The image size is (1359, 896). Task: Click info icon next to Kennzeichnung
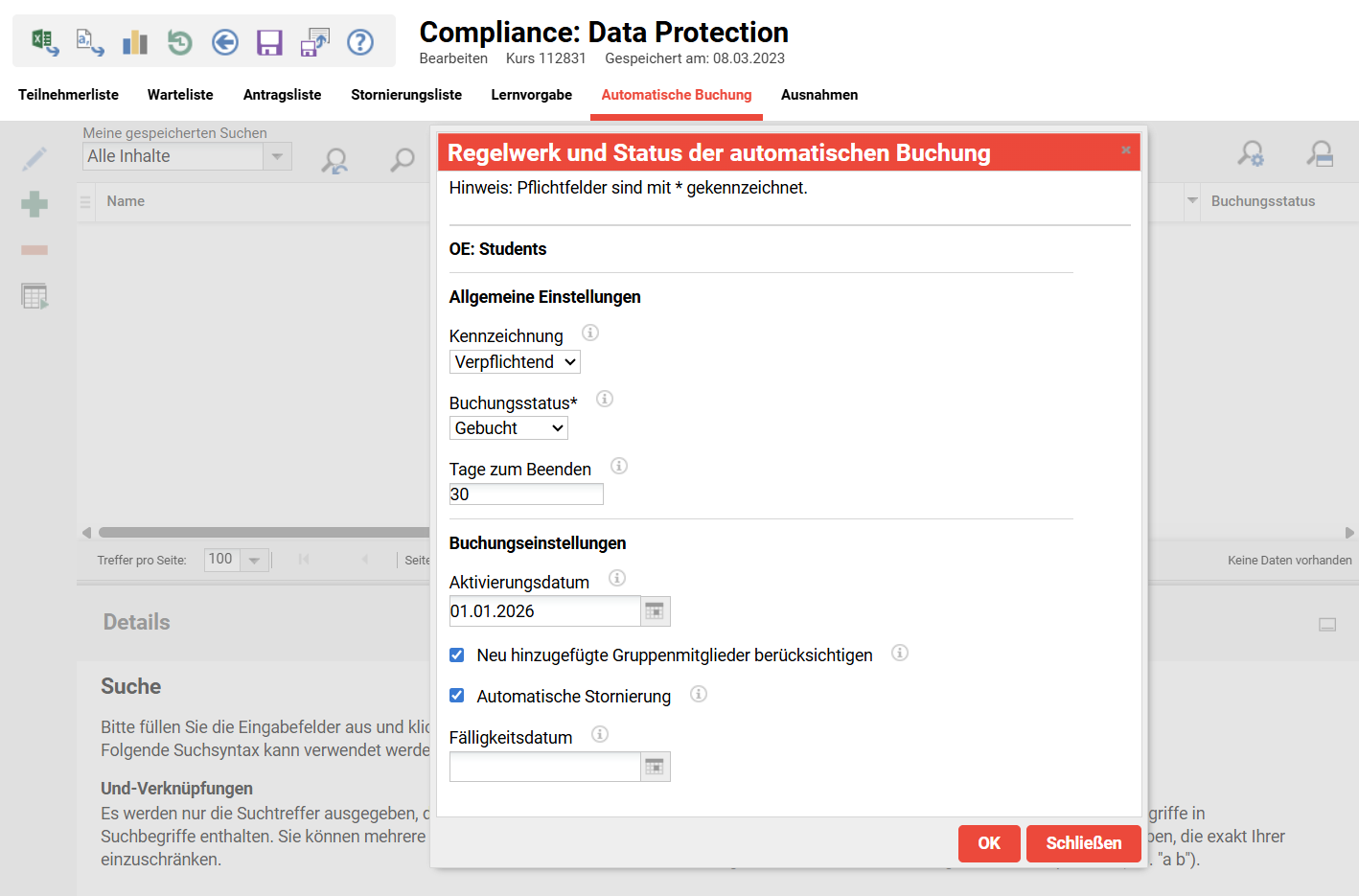[x=590, y=333]
